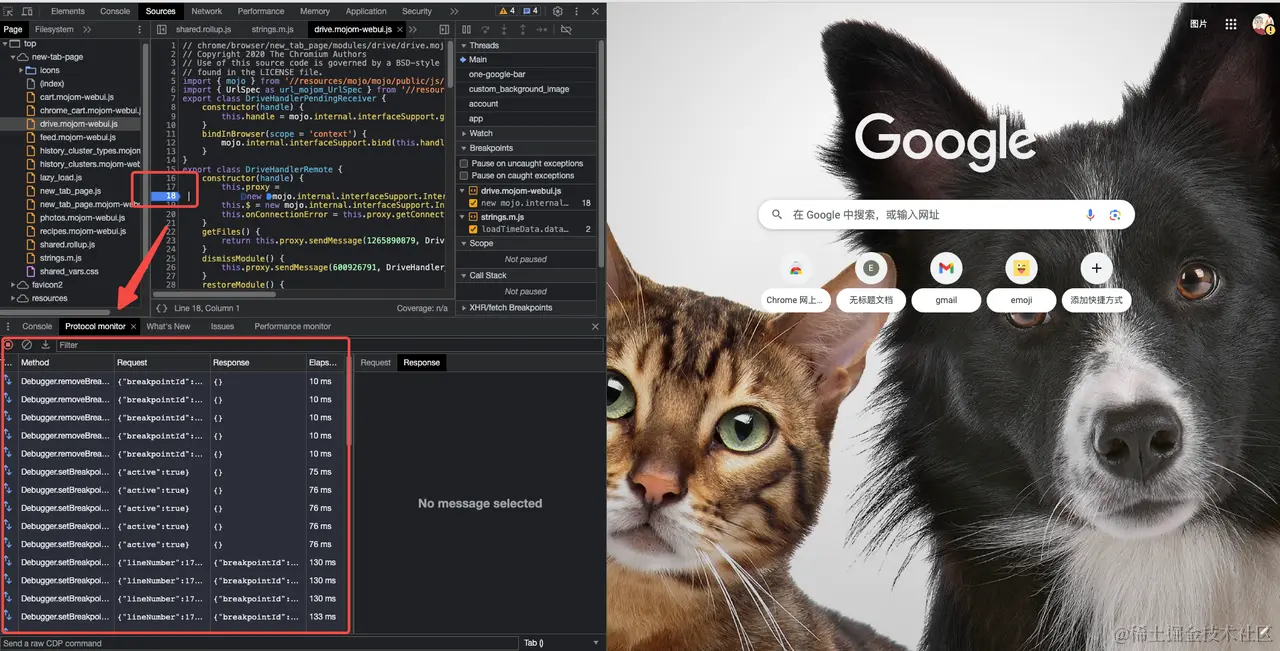
Task: Expand the resources tree node
Action: [x=12, y=298]
